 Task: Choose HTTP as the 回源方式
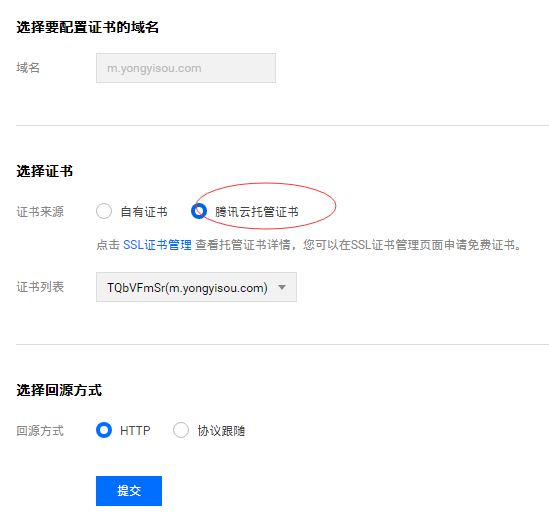(104, 430)
